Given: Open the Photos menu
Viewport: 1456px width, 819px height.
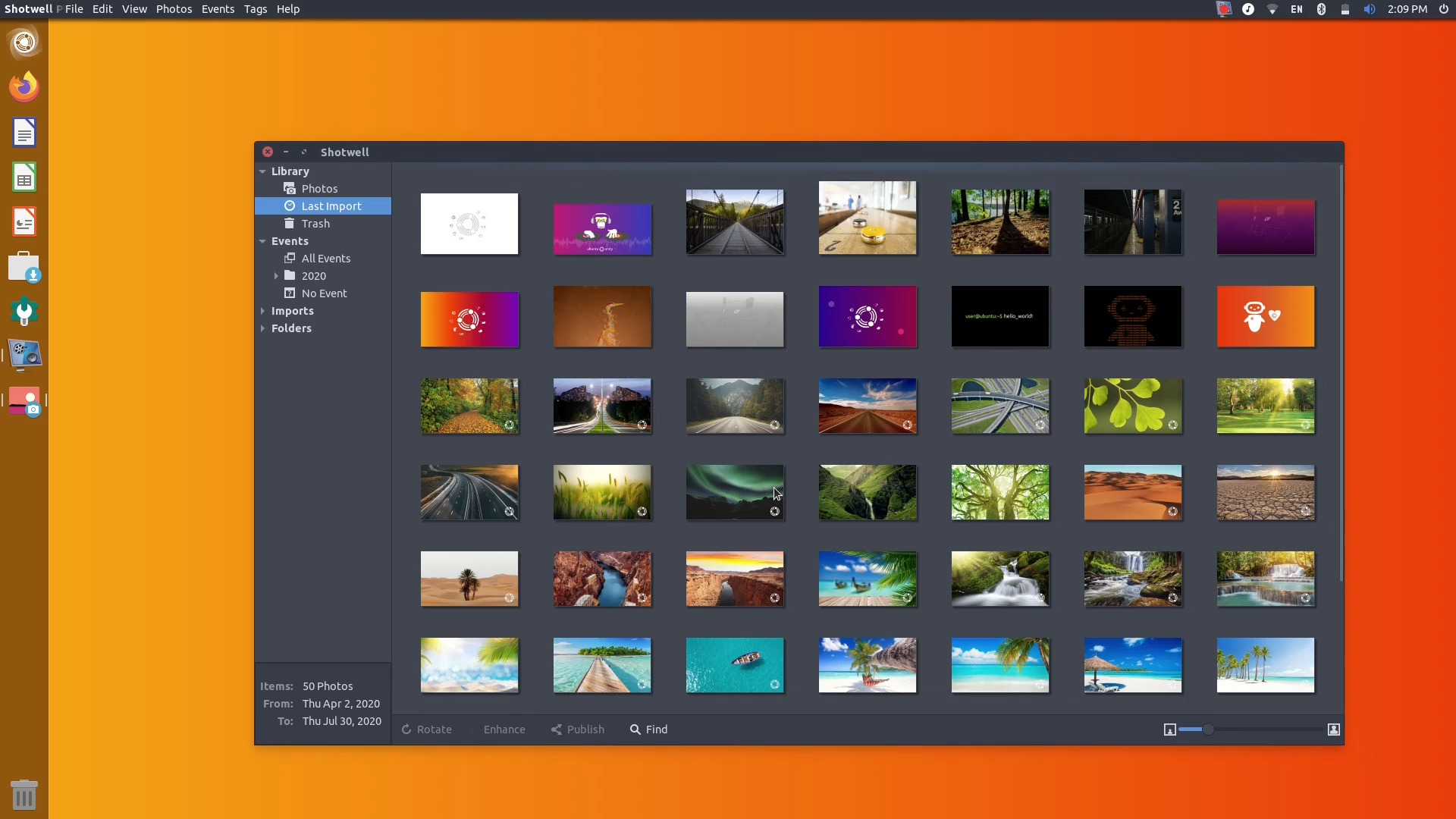Looking at the screenshot, I should 174,9.
